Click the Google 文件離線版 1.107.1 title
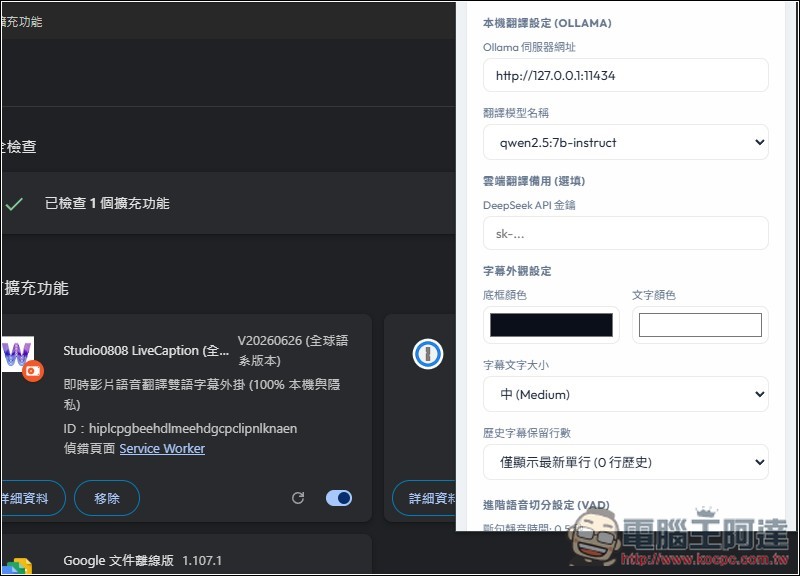This screenshot has width=800, height=576. 142,561
